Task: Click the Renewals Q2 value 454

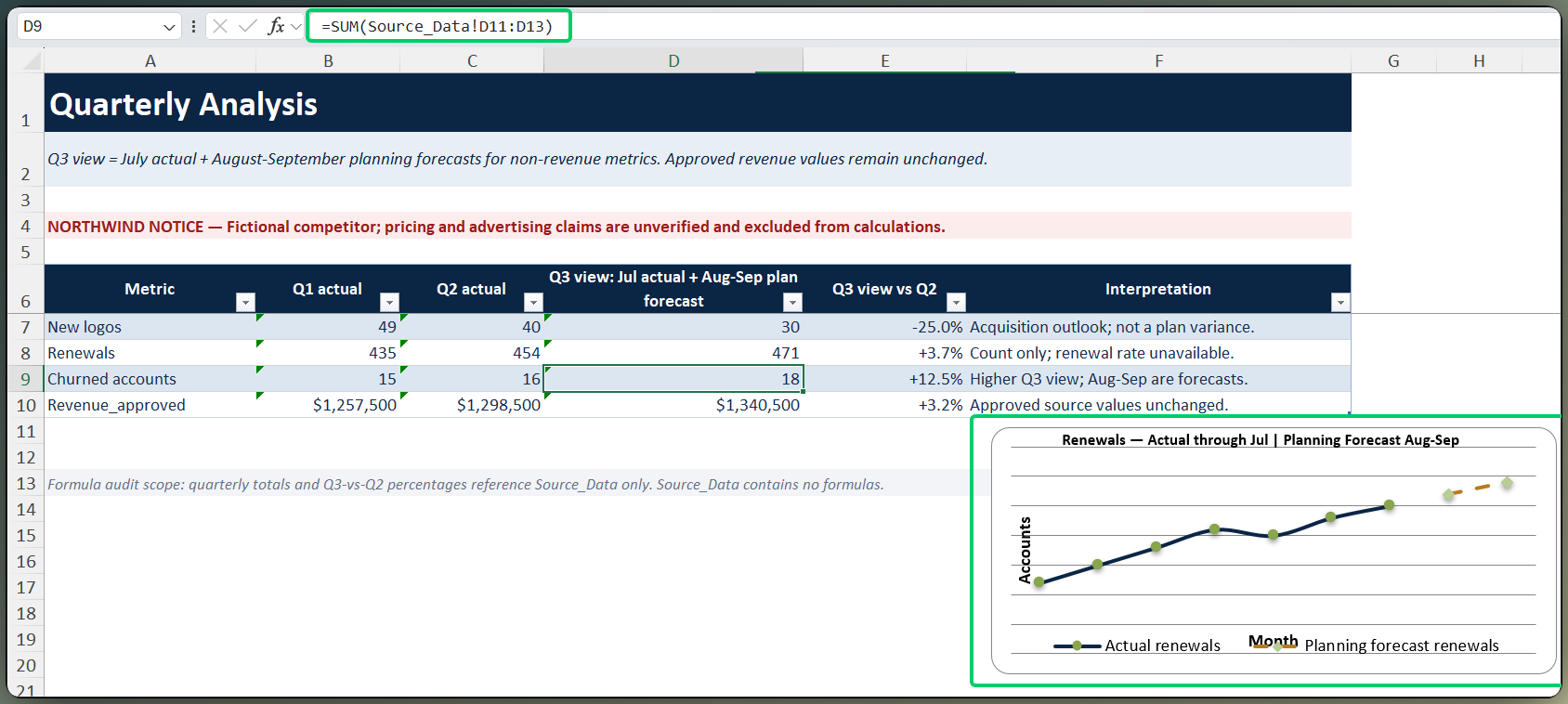Action: [472, 353]
